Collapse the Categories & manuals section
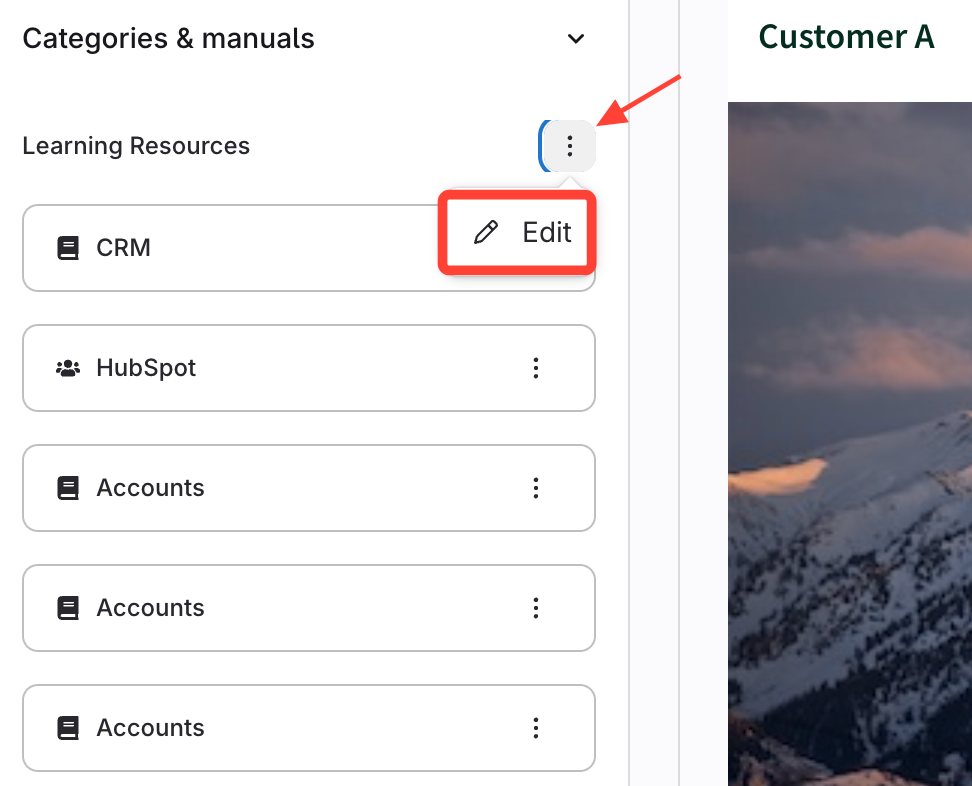Image resolution: width=972 pixels, height=786 pixels. click(576, 40)
